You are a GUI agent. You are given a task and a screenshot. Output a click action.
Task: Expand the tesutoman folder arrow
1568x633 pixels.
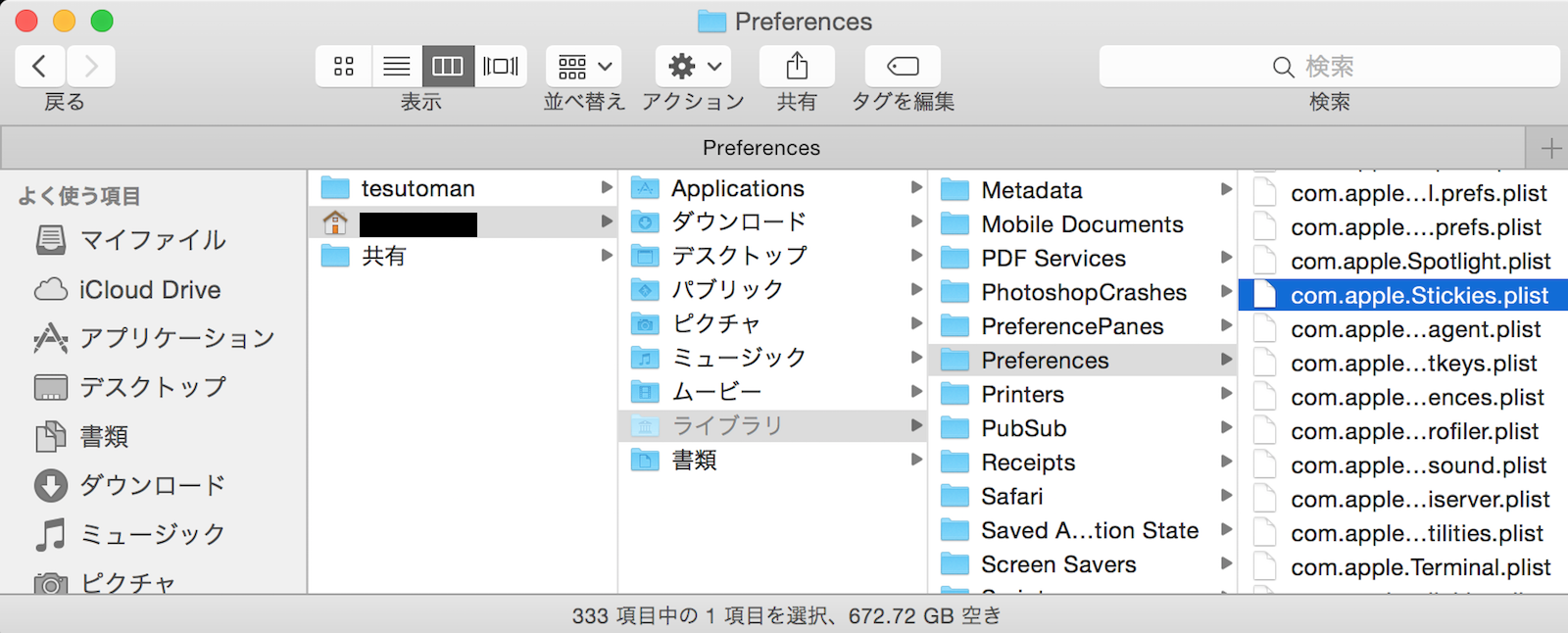tap(607, 188)
